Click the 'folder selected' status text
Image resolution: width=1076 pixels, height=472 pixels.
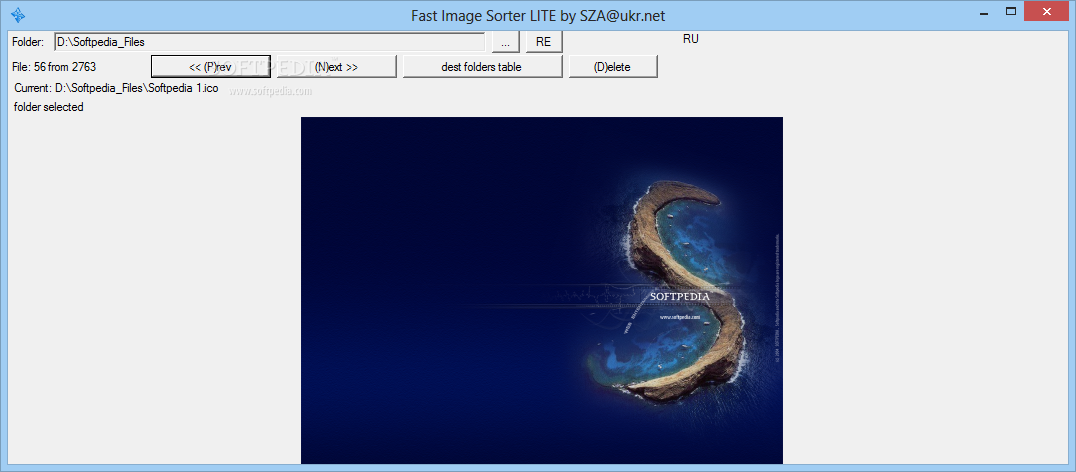(49, 107)
